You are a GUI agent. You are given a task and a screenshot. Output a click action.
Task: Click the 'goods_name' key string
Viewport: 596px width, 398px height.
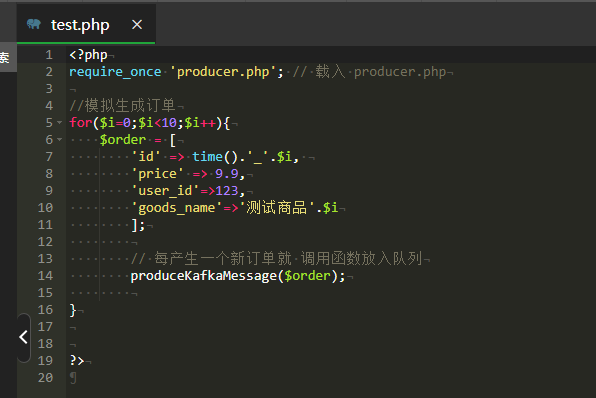(x=176, y=208)
